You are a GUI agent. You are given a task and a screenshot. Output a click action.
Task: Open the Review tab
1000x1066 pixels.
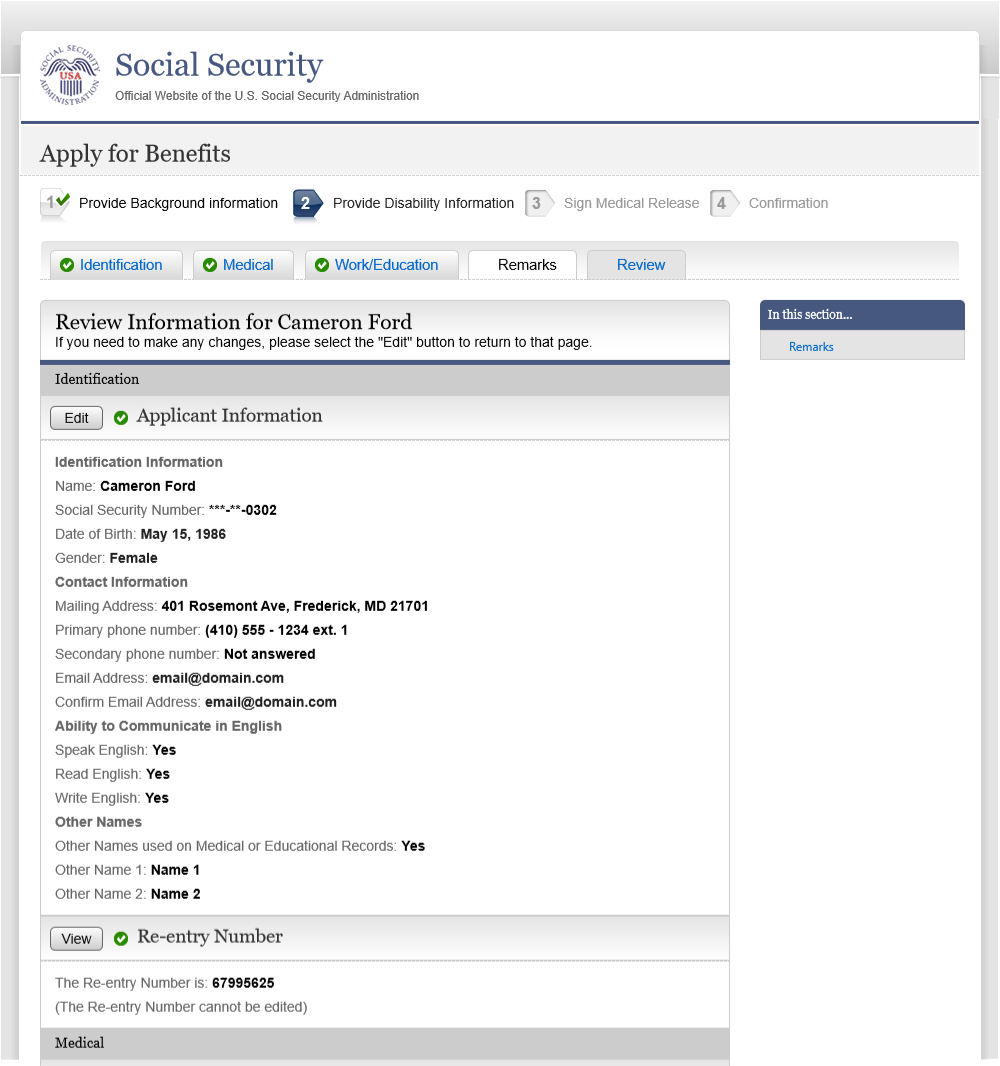click(640, 265)
